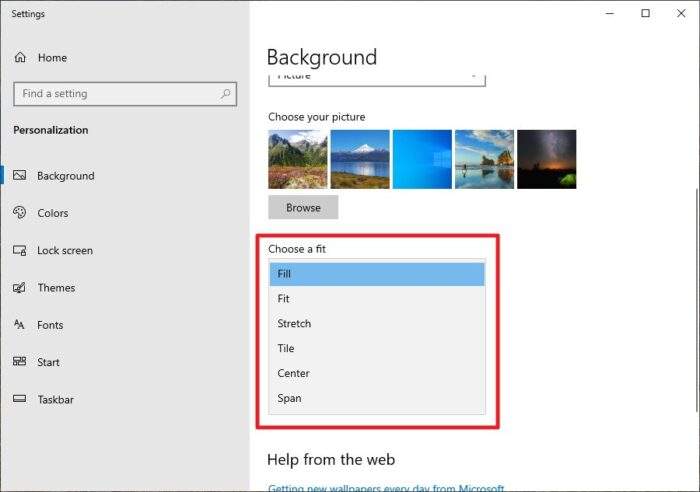Click the vertical scrollbar on the right
The width and height of the screenshot is (700, 492).
pyautogui.click(x=697, y=299)
